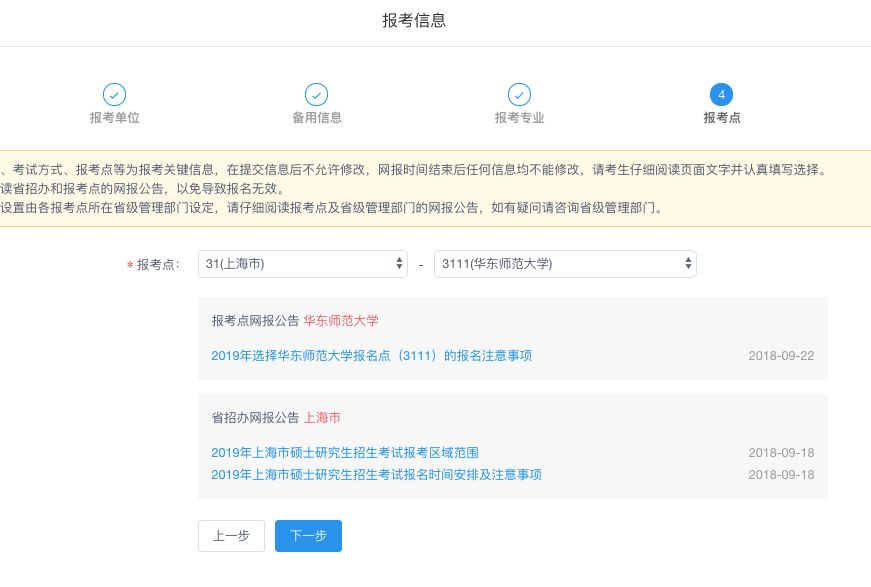Open 2019年上海市硕士研究生招生考试报名时间安排及注意事项 link
Image resolution: width=871 pixels, height=587 pixels.
pyautogui.click(x=377, y=475)
